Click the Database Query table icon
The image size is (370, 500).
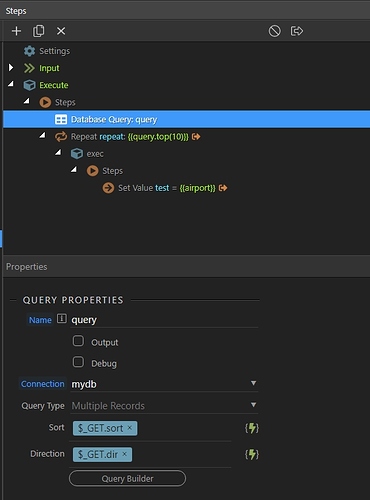(x=61, y=119)
